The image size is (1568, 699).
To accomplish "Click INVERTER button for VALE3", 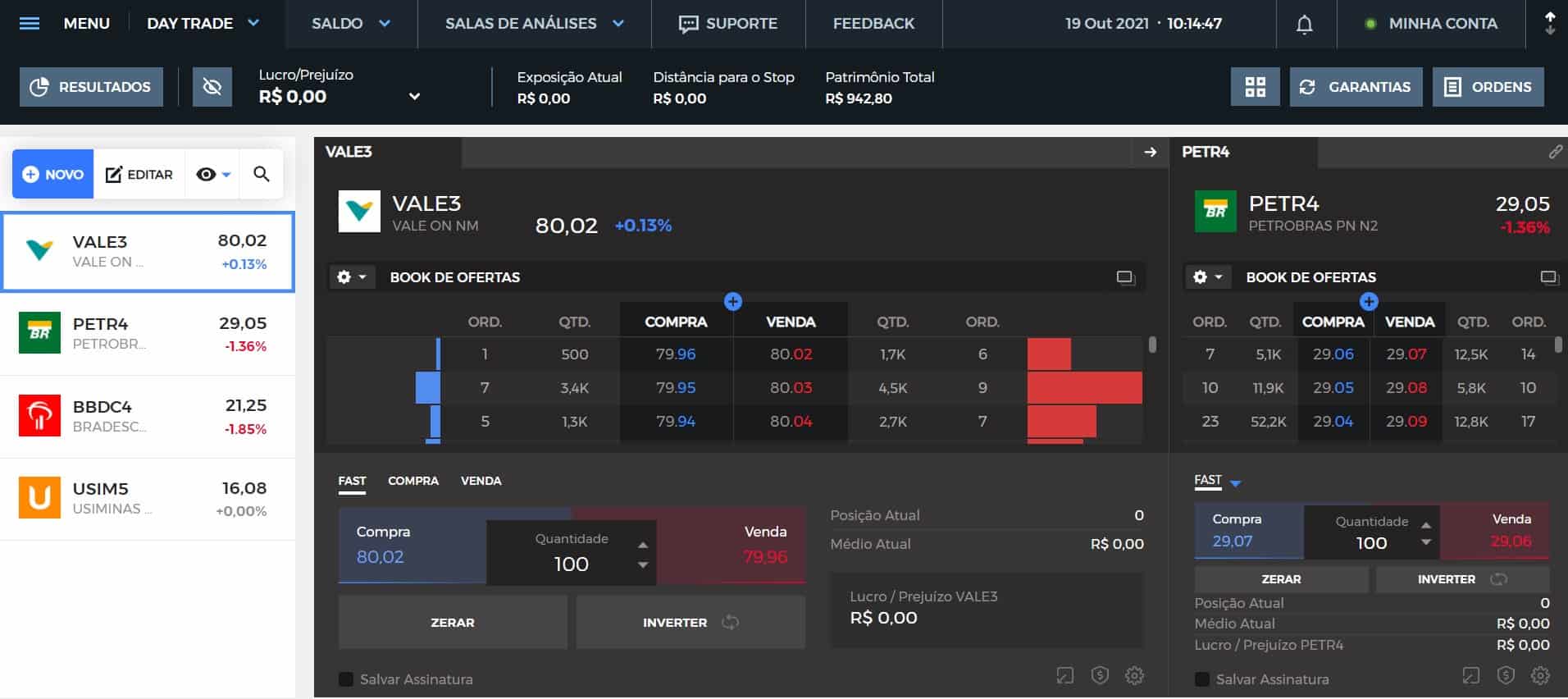I will (691, 623).
